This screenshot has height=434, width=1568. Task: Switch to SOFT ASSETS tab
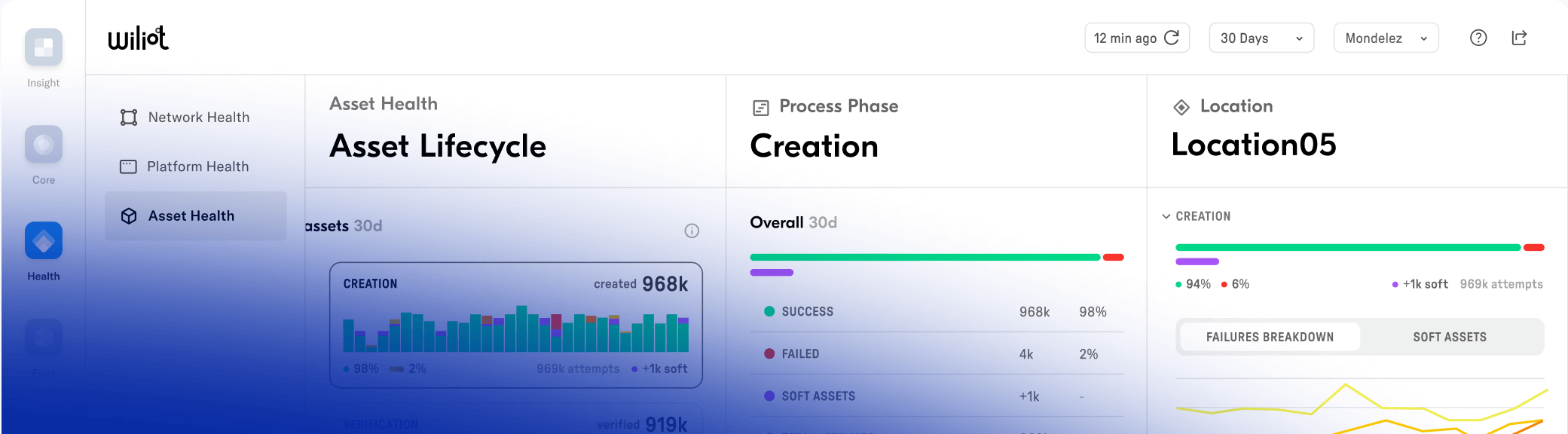point(1450,337)
